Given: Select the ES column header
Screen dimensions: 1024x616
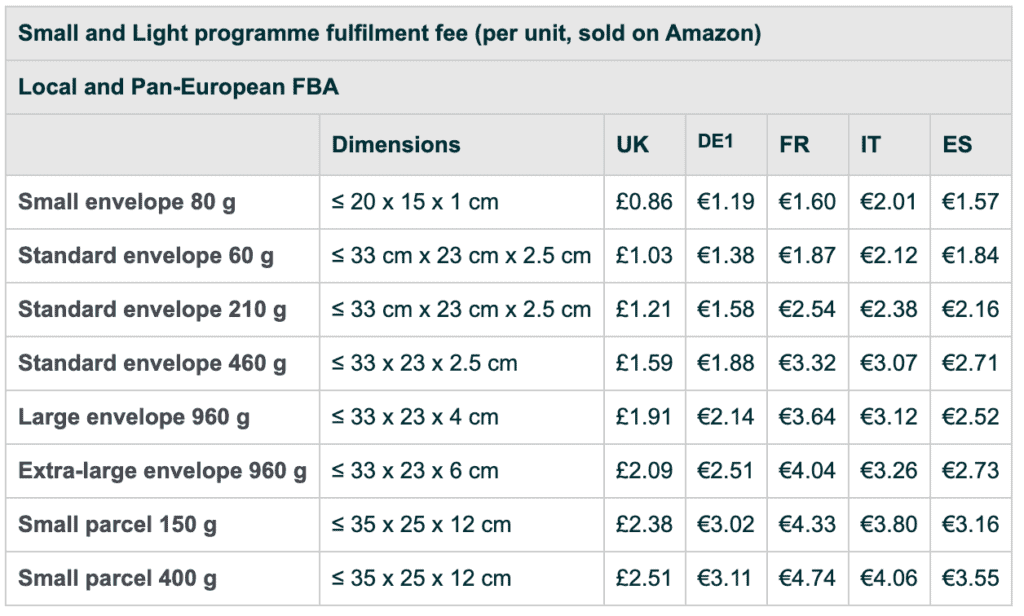Looking at the screenshot, I should [957, 144].
